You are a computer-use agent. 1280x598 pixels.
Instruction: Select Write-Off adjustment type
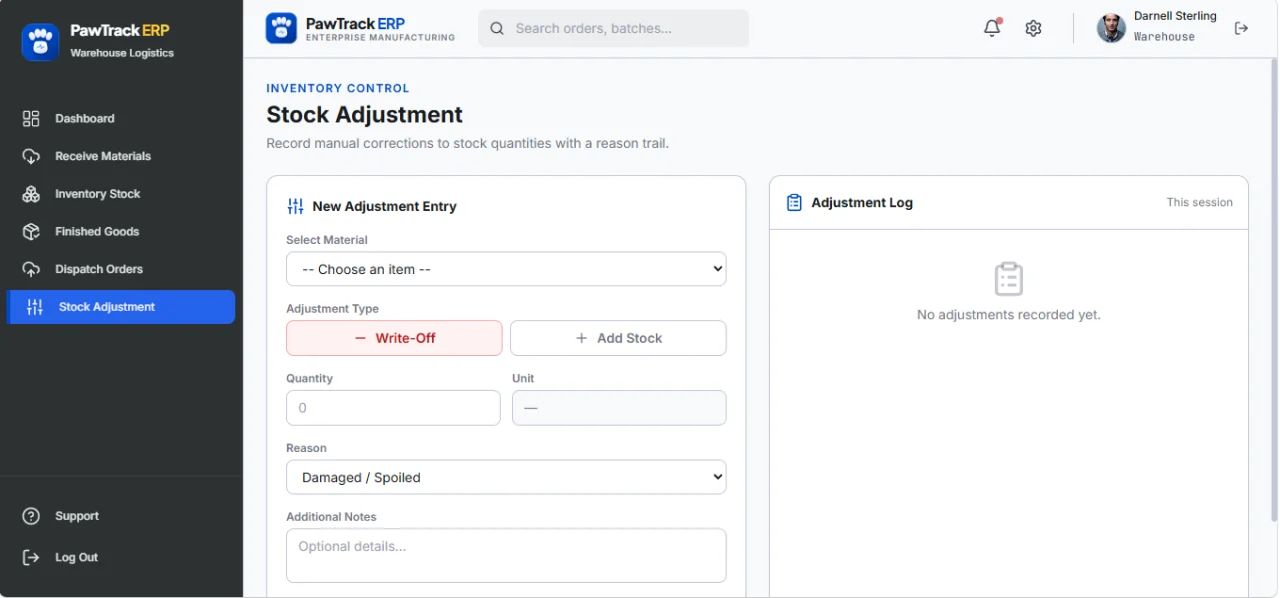tap(394, 338)
